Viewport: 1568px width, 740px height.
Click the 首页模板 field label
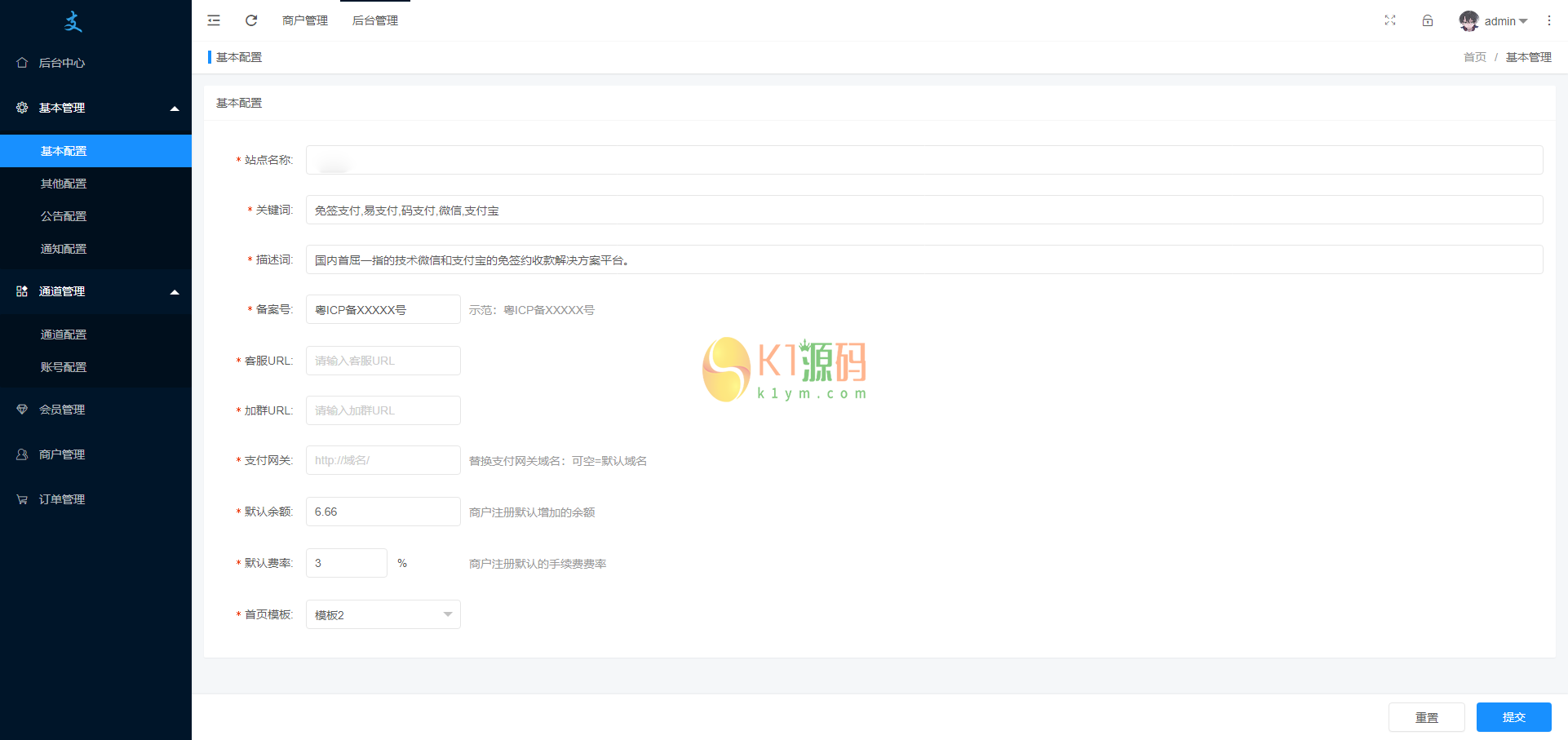coord(268,614)
